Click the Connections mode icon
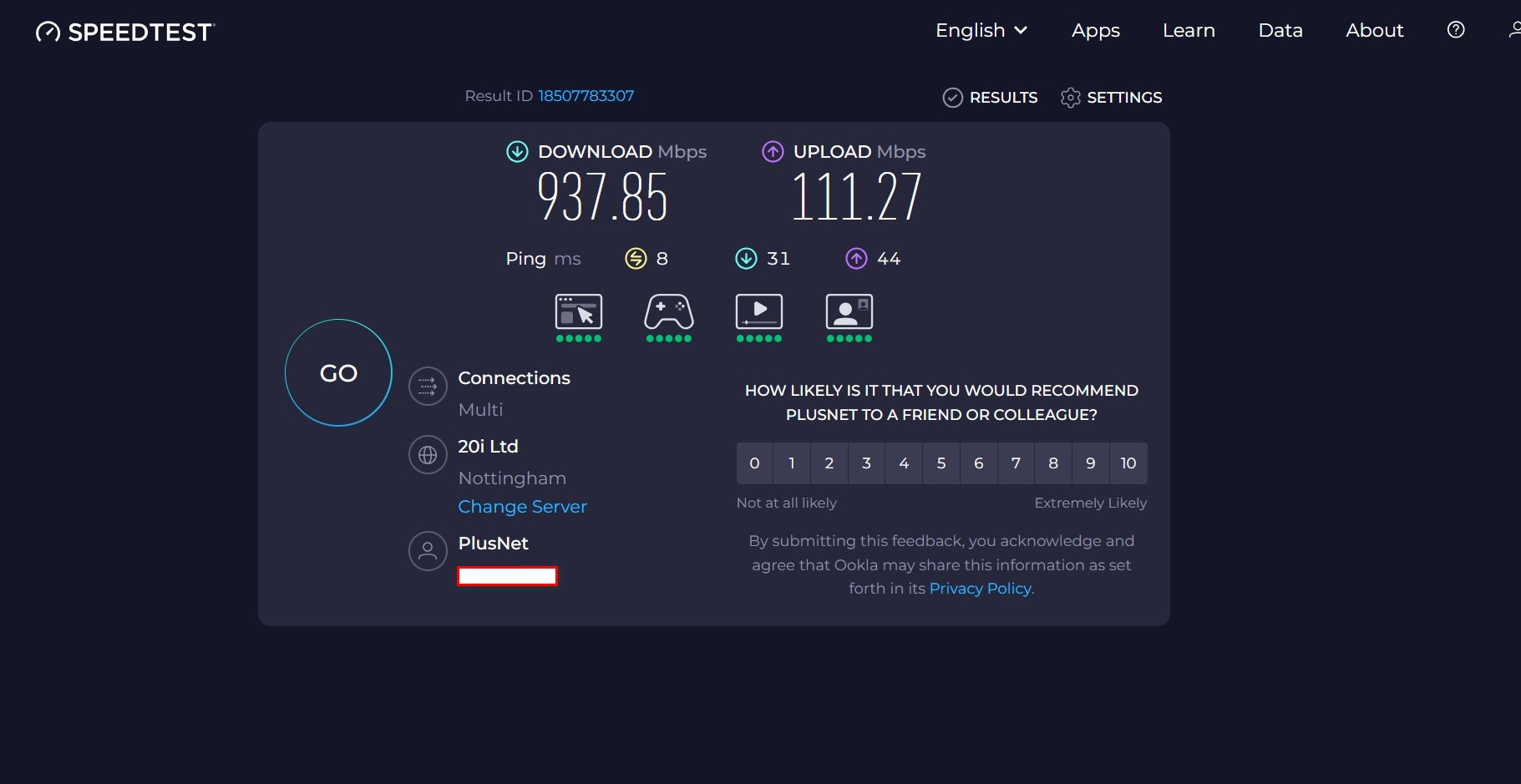This screenshot has height=784, width=1521. 428,387
